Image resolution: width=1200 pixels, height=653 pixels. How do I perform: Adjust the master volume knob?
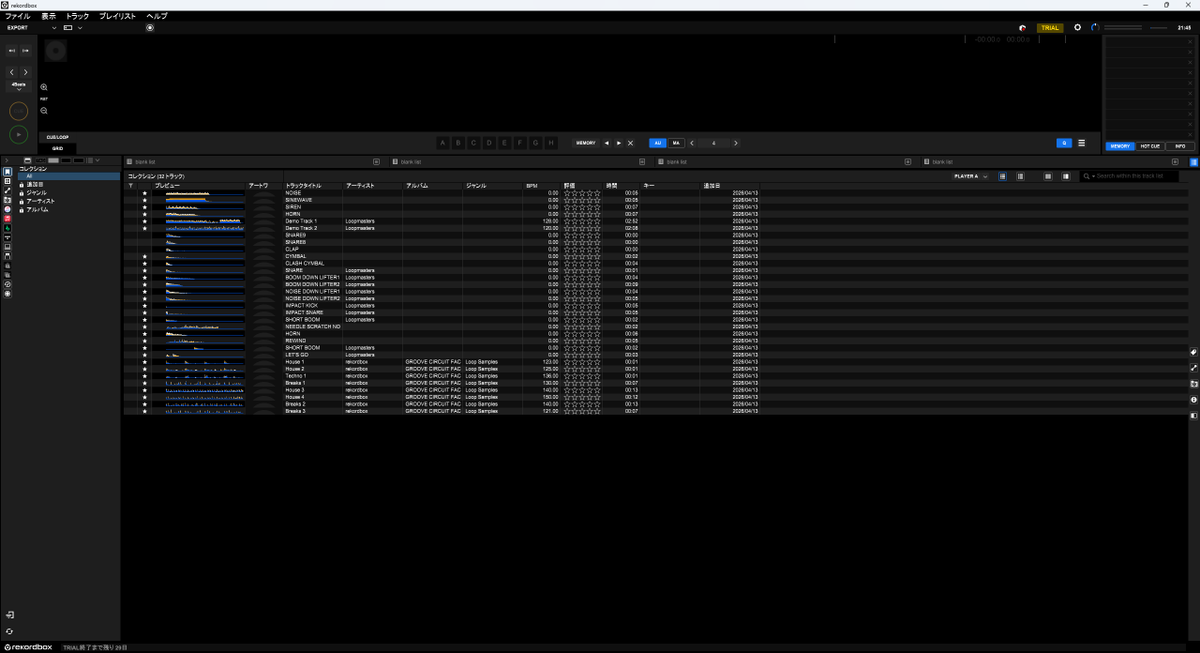click(1095, 28)
